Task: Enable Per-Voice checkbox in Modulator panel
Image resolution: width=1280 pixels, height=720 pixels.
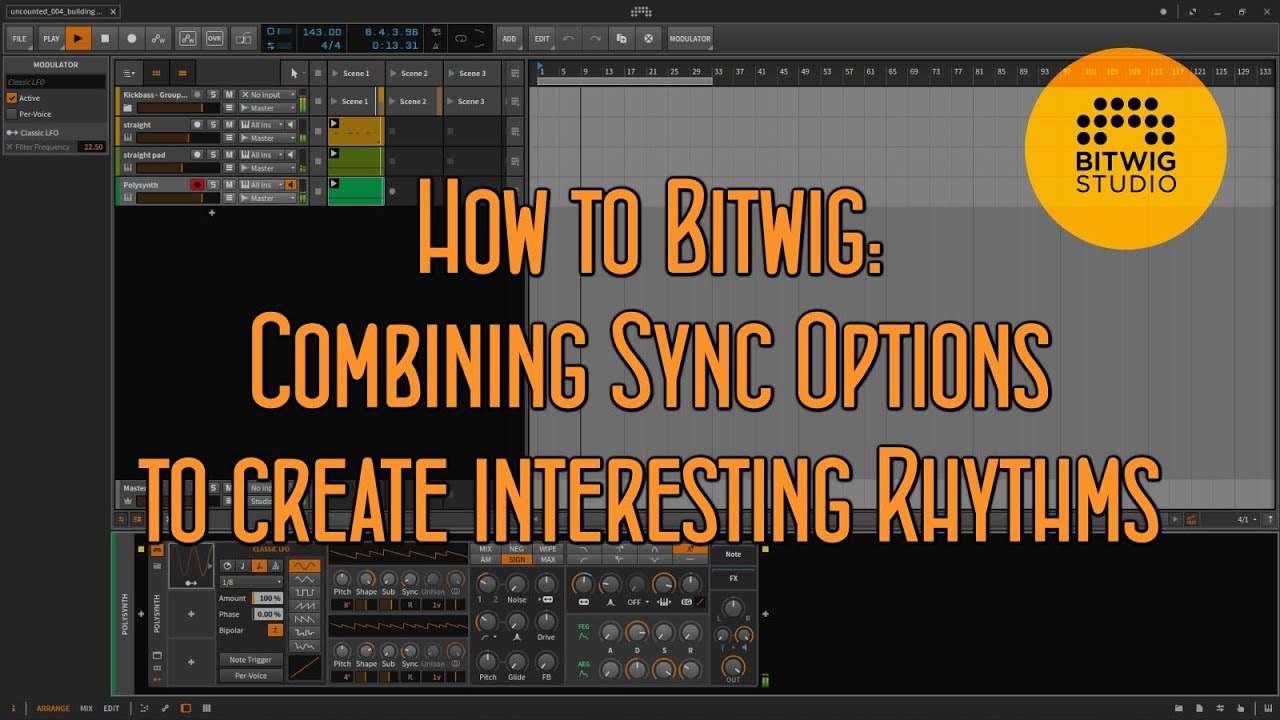Action: 12,114
